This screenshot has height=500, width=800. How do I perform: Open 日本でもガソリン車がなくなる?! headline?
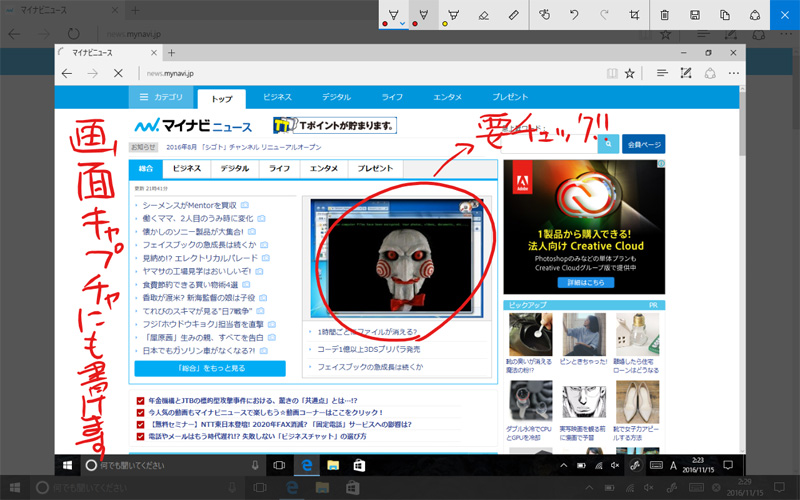pyautogui.click(x=198, y=351)
